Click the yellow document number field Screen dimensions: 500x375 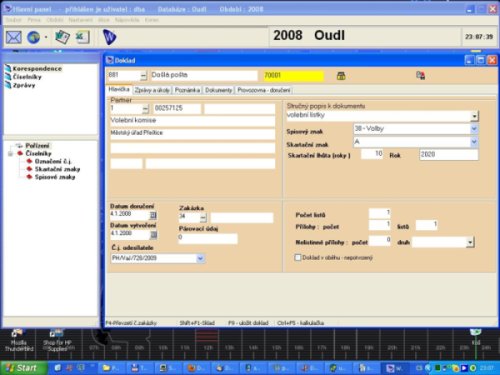coord(293,76)
